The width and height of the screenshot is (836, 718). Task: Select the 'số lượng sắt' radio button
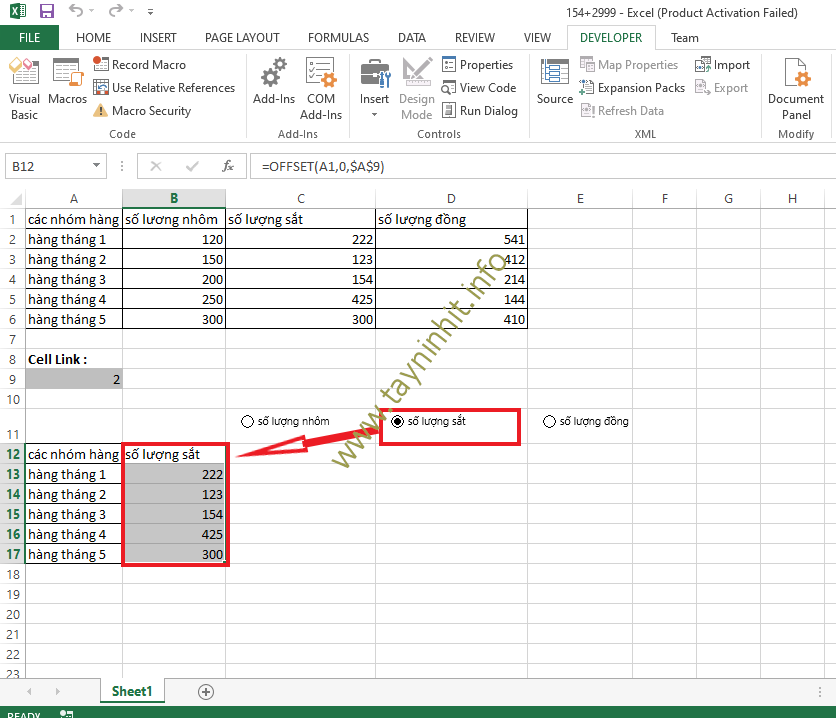pos(398,422)
